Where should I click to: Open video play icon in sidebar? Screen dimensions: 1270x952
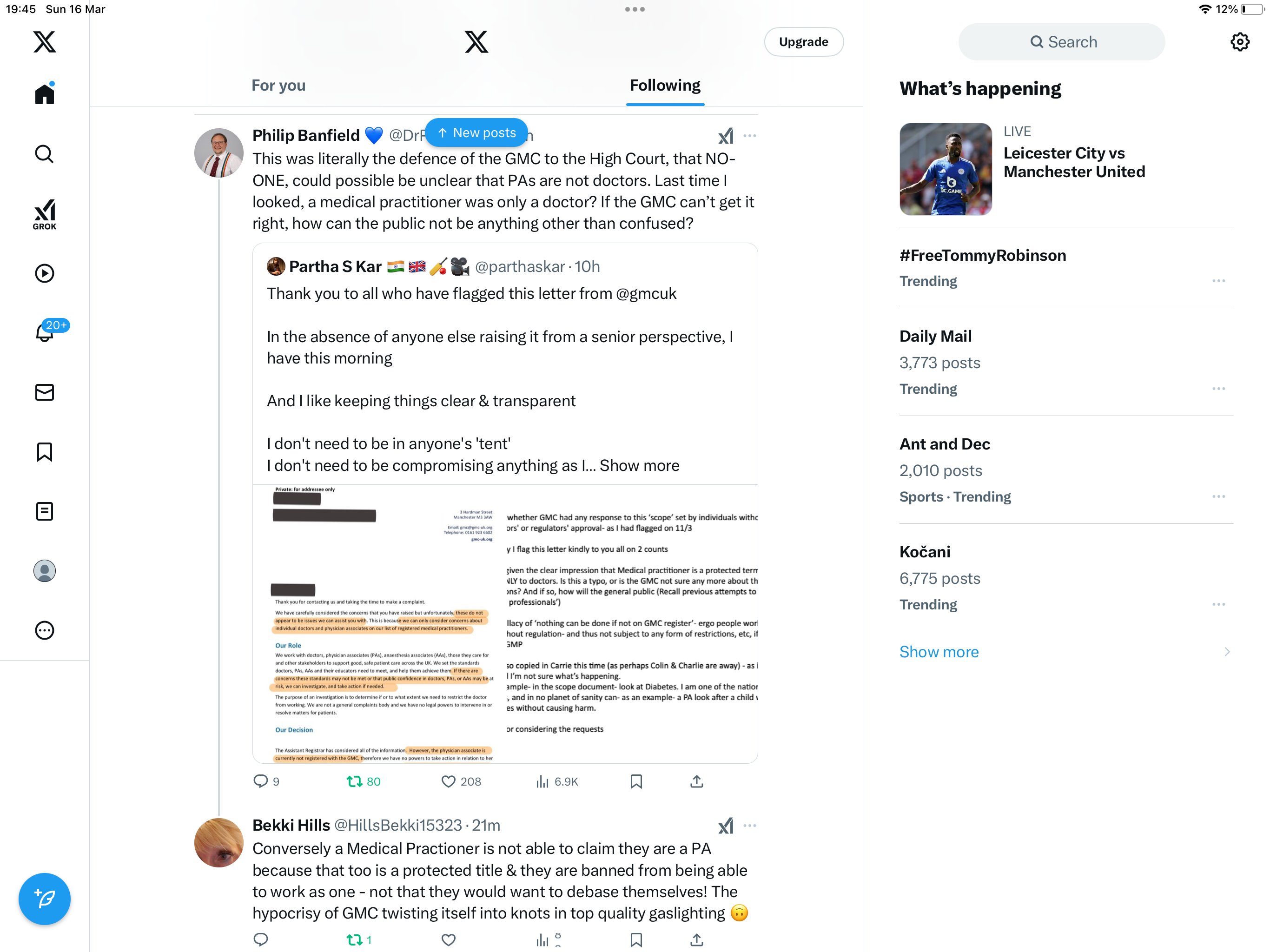pyautogui.click(x=44, y=273)
